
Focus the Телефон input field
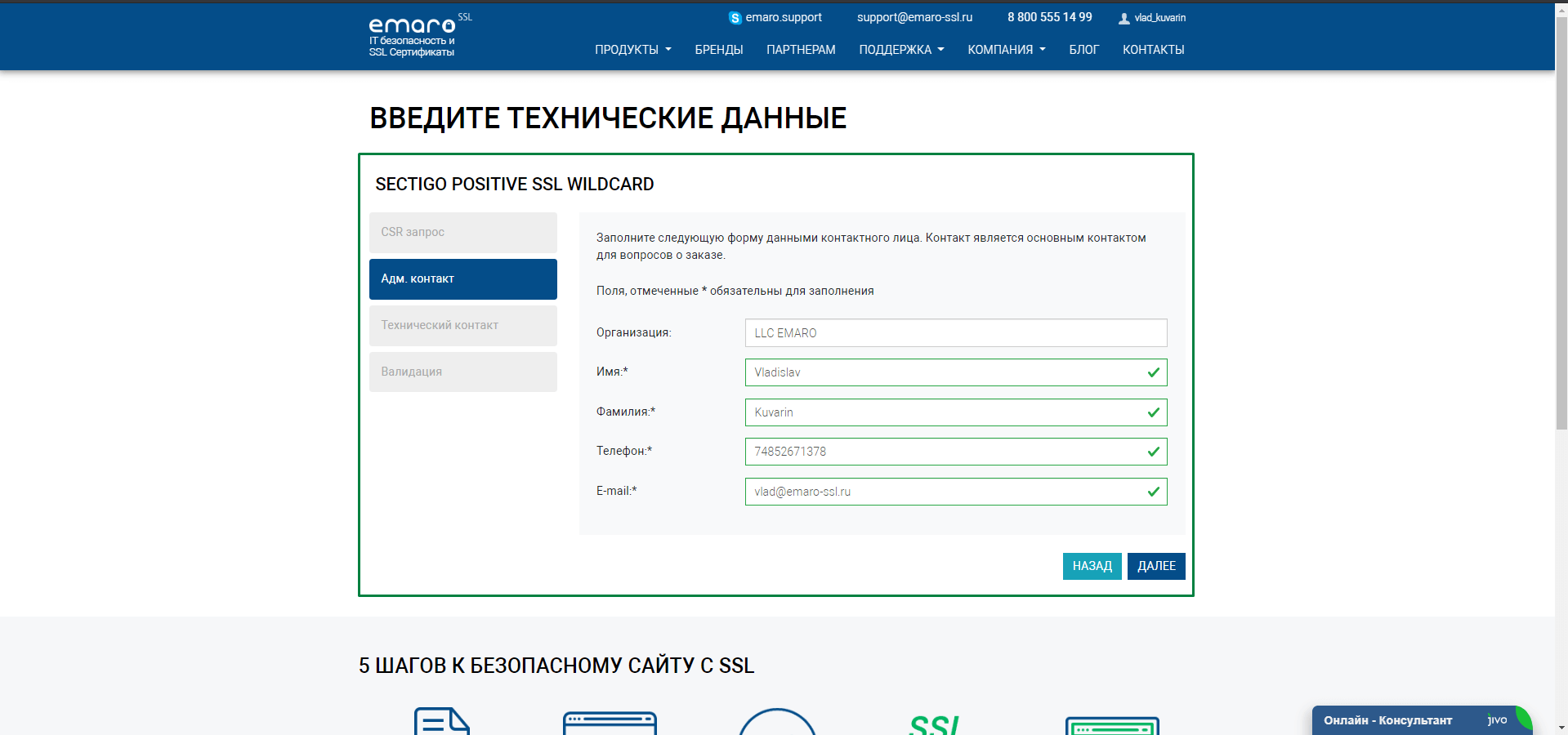coord(956,452)
